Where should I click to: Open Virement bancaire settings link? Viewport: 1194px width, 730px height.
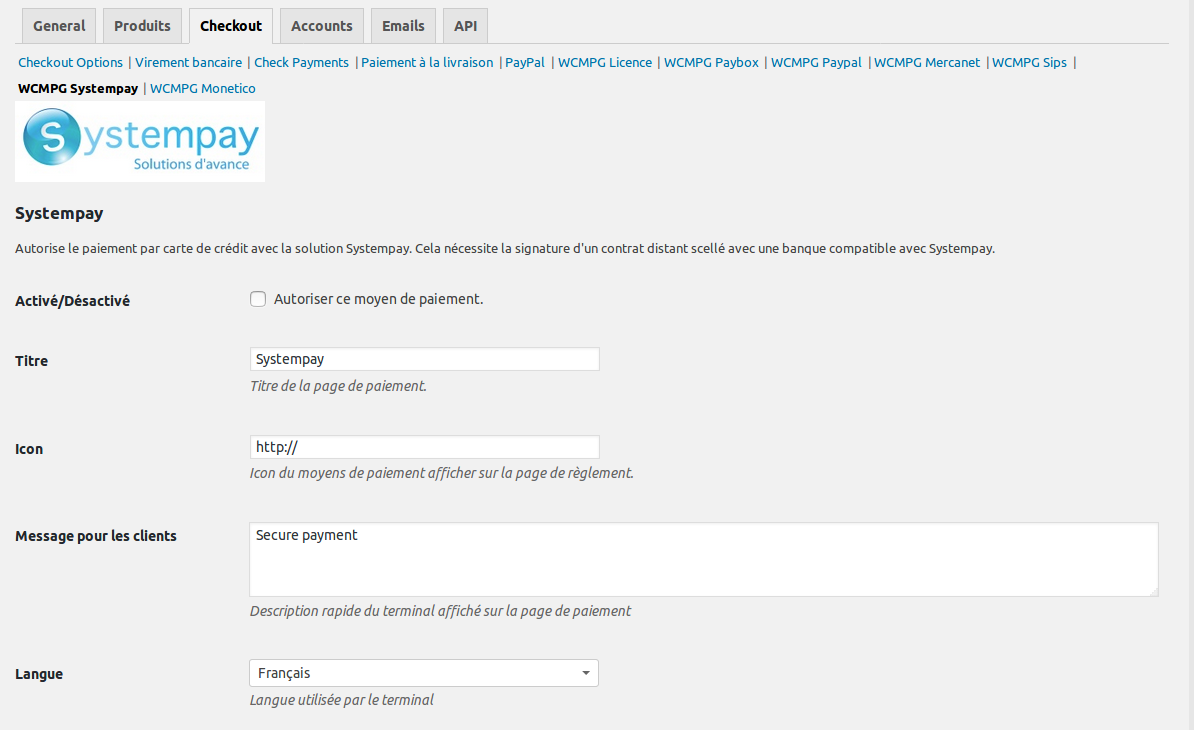click(188, 62)
